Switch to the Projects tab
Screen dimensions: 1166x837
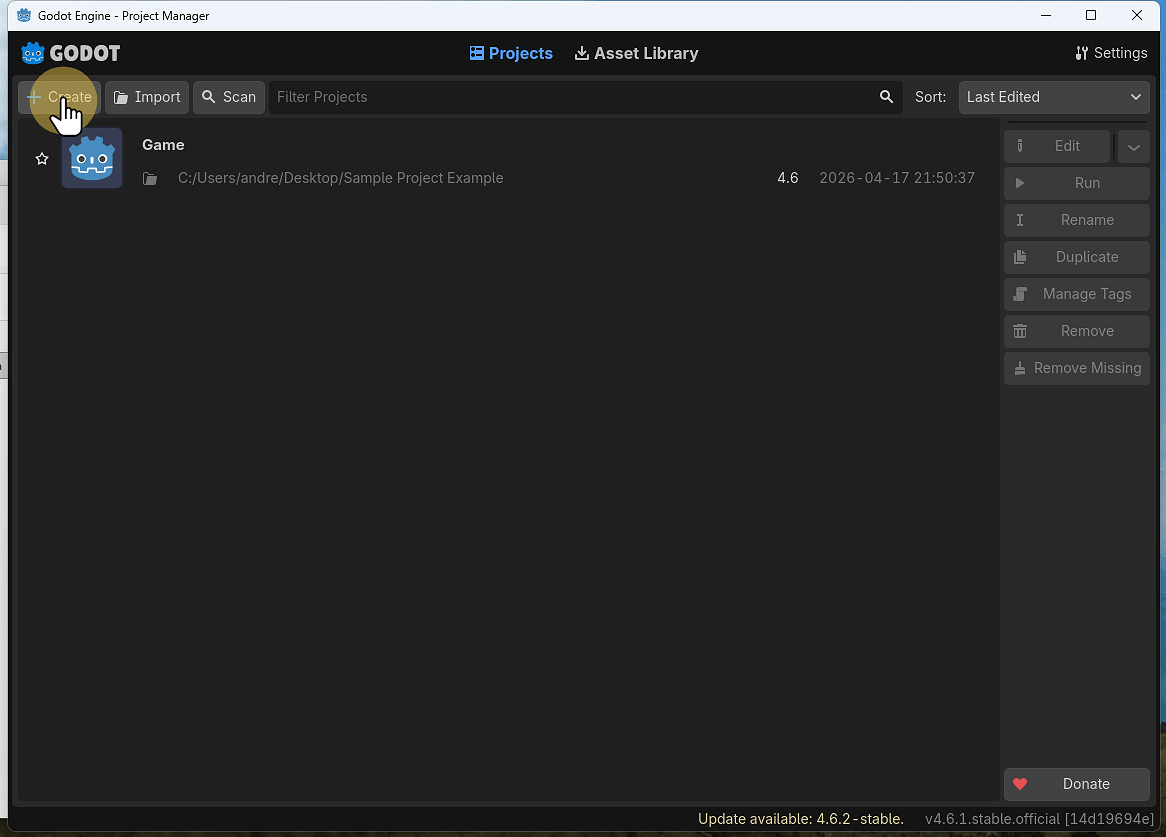pyautogui.click(x=511, y=53)
